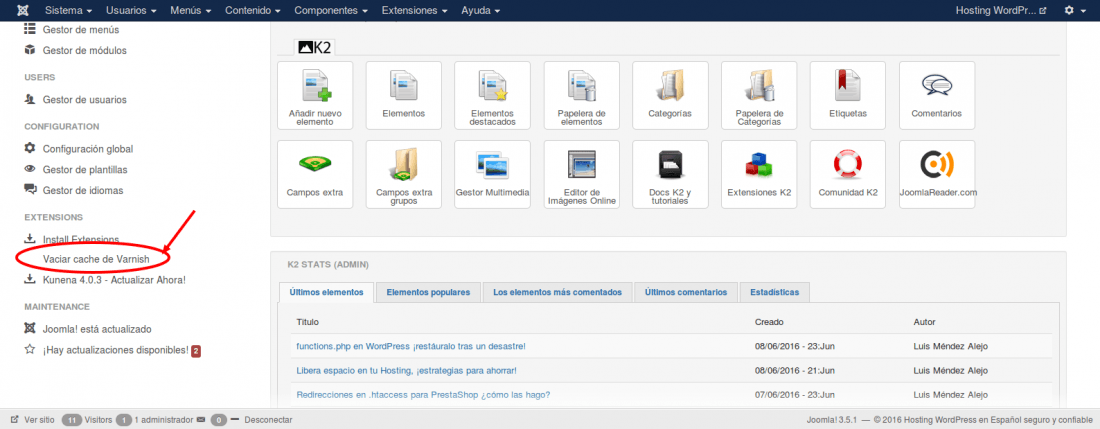The width and height of the screenshot is (1100, 429).
Task: Click ¡Hay actualizaciones disponibles! link
Action: click(x=116, y=349)
